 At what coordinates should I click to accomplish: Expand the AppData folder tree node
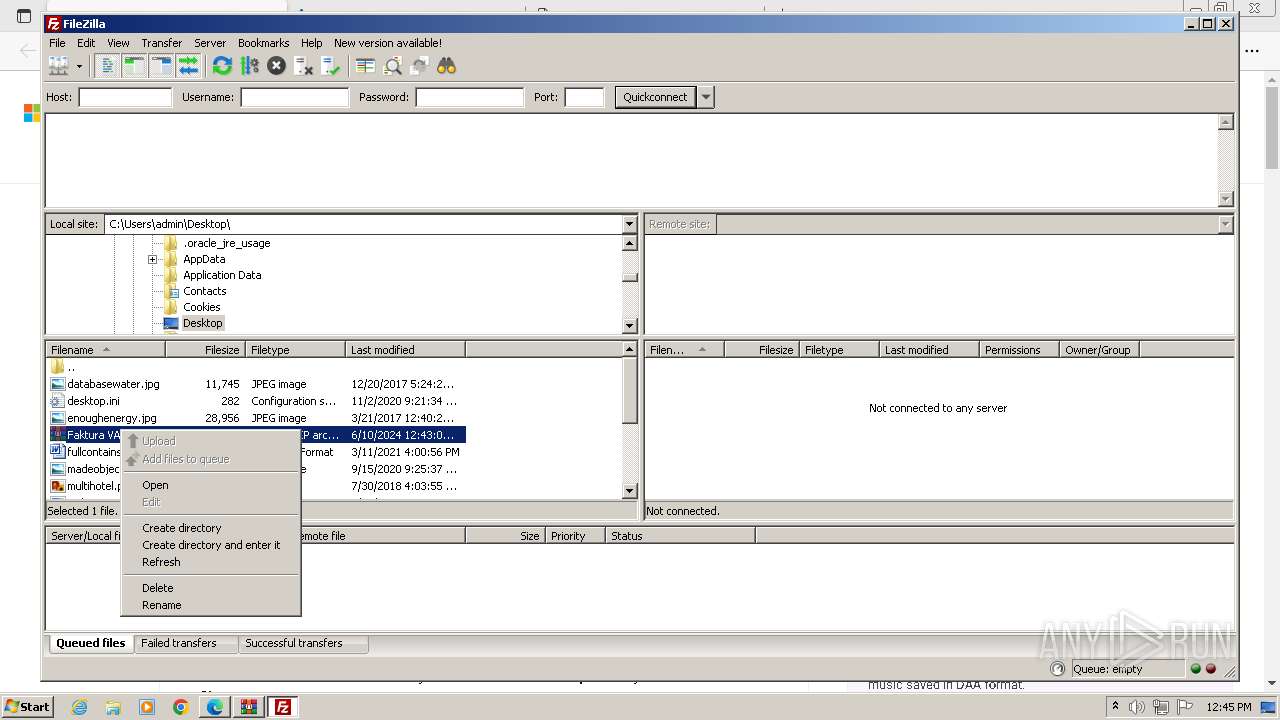coord(152,259)
